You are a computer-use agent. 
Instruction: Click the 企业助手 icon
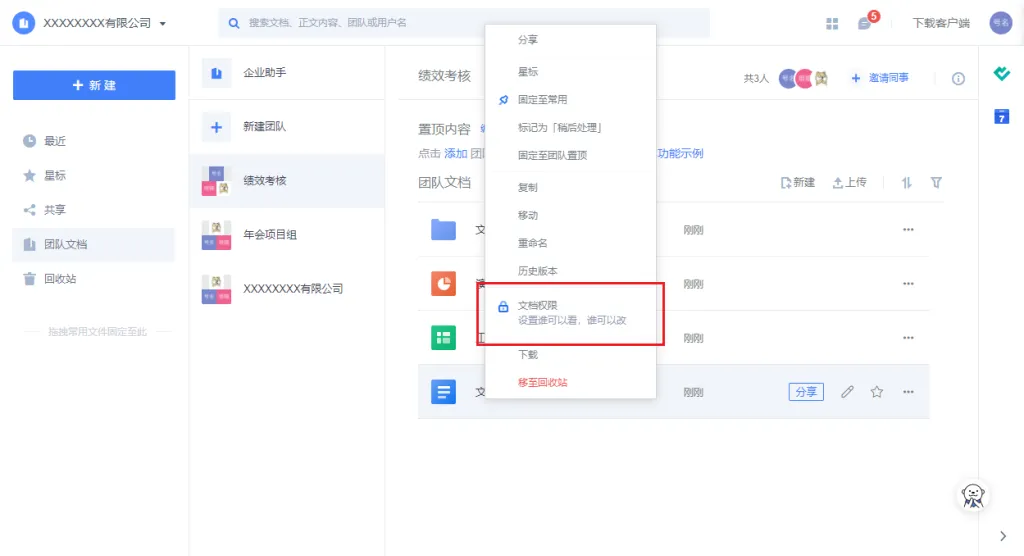[x=216, y=73]
